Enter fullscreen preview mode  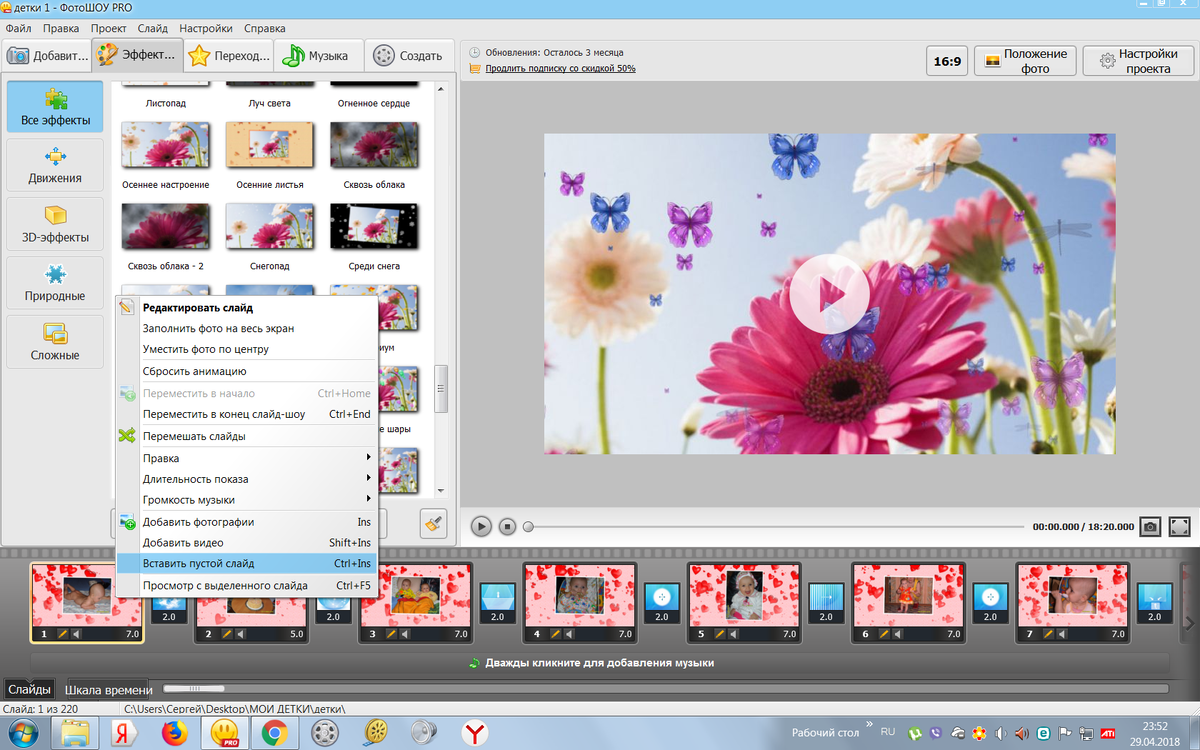click(1179, 526)
